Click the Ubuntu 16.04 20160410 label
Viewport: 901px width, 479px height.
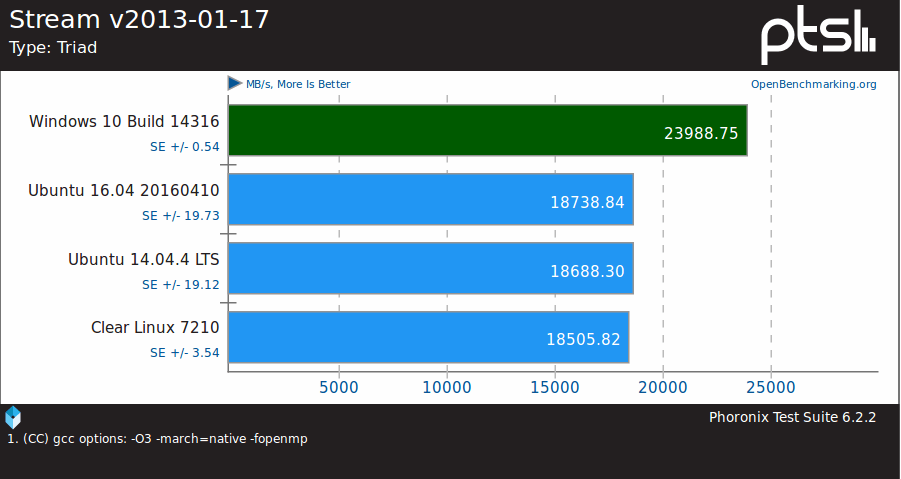pos(124,190)
